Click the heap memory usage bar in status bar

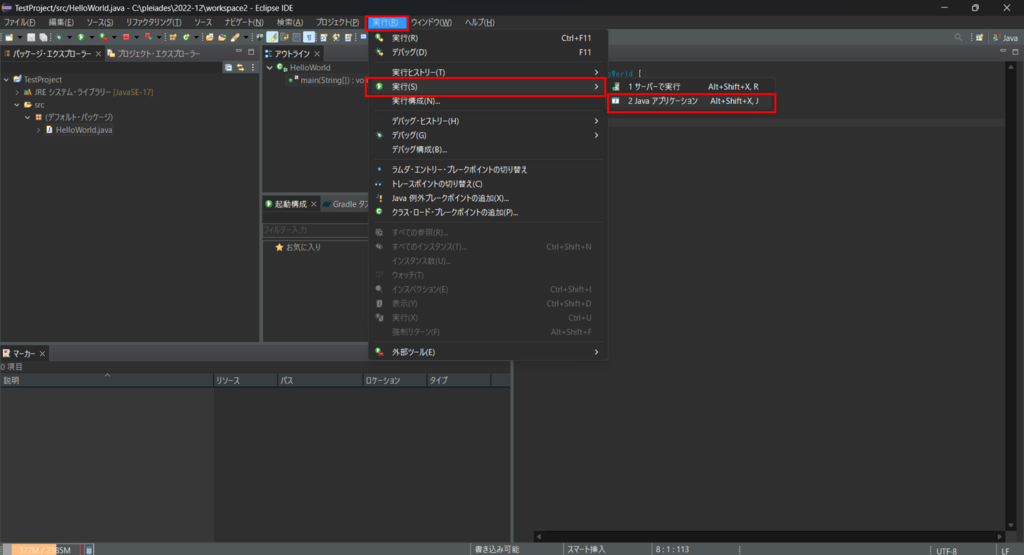pyautogui.click(x=40, y=549)
